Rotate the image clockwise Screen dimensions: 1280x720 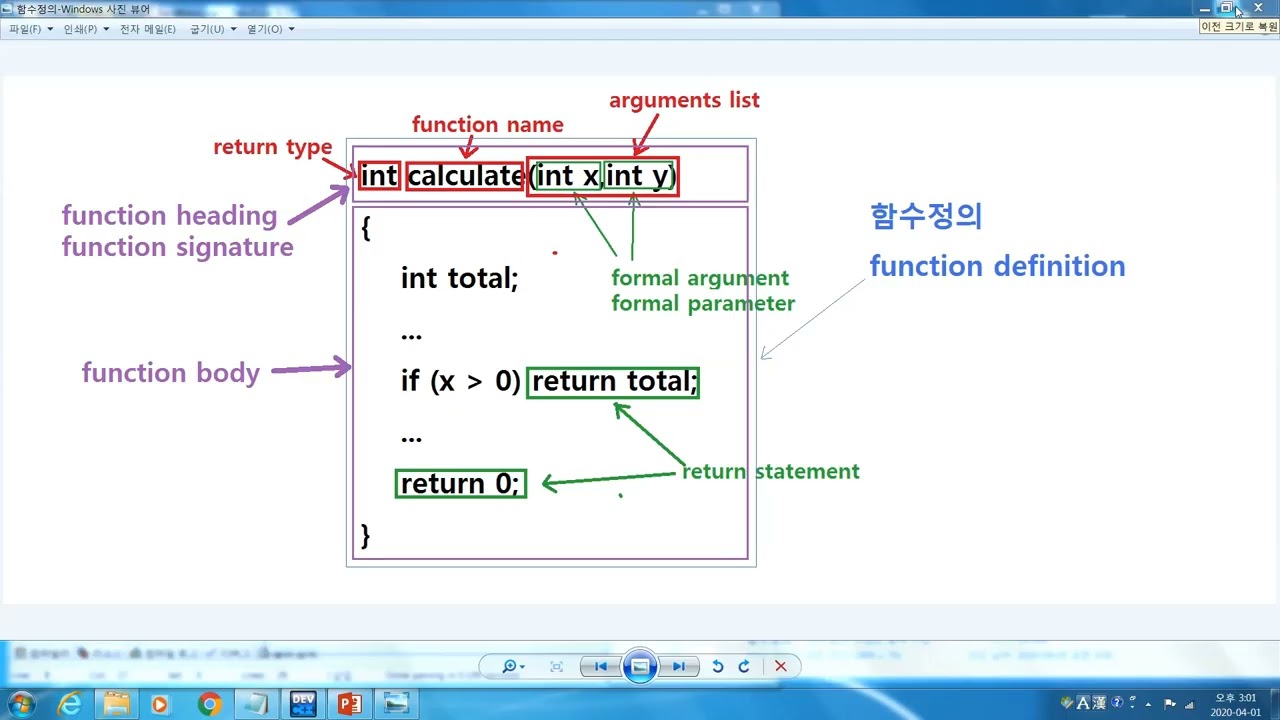pos(744,667)
